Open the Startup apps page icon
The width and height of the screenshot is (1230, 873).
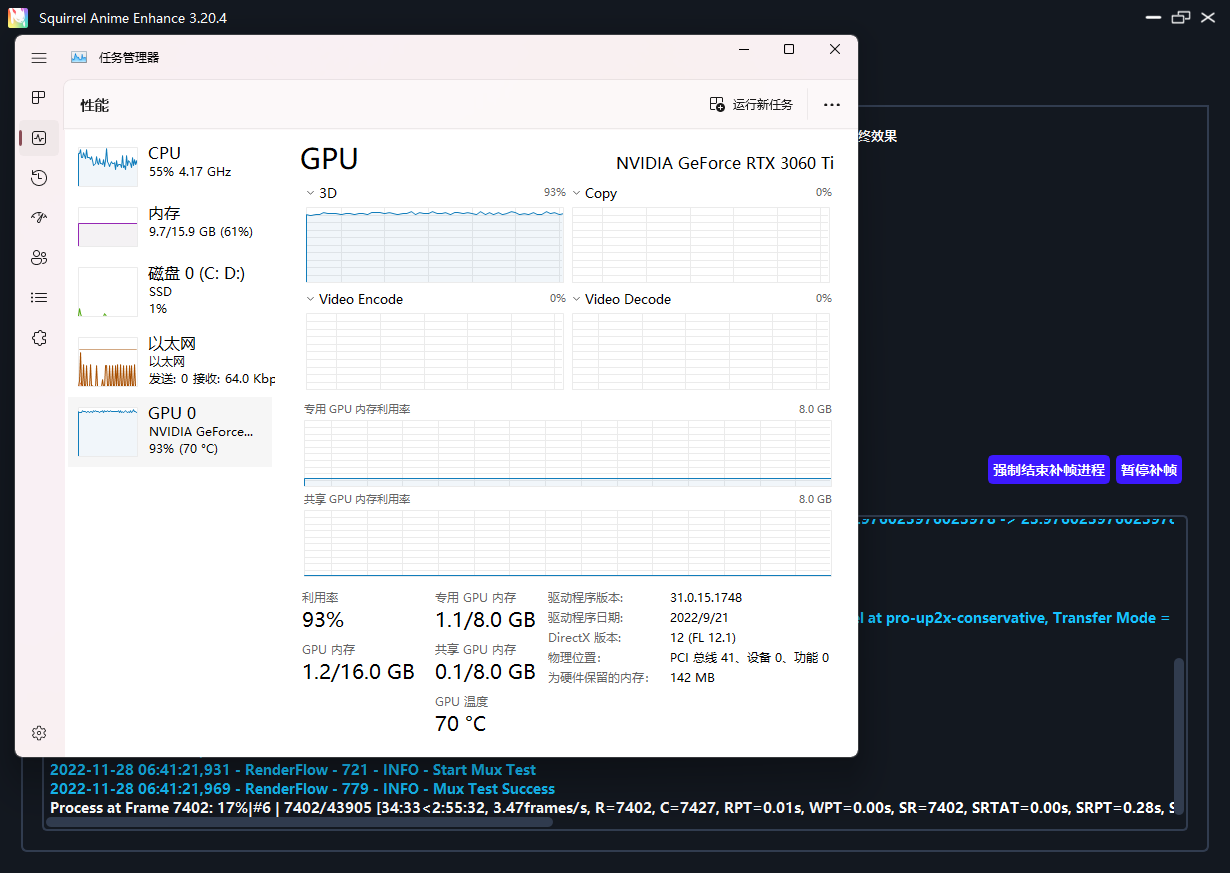click(x=39, y=218)
